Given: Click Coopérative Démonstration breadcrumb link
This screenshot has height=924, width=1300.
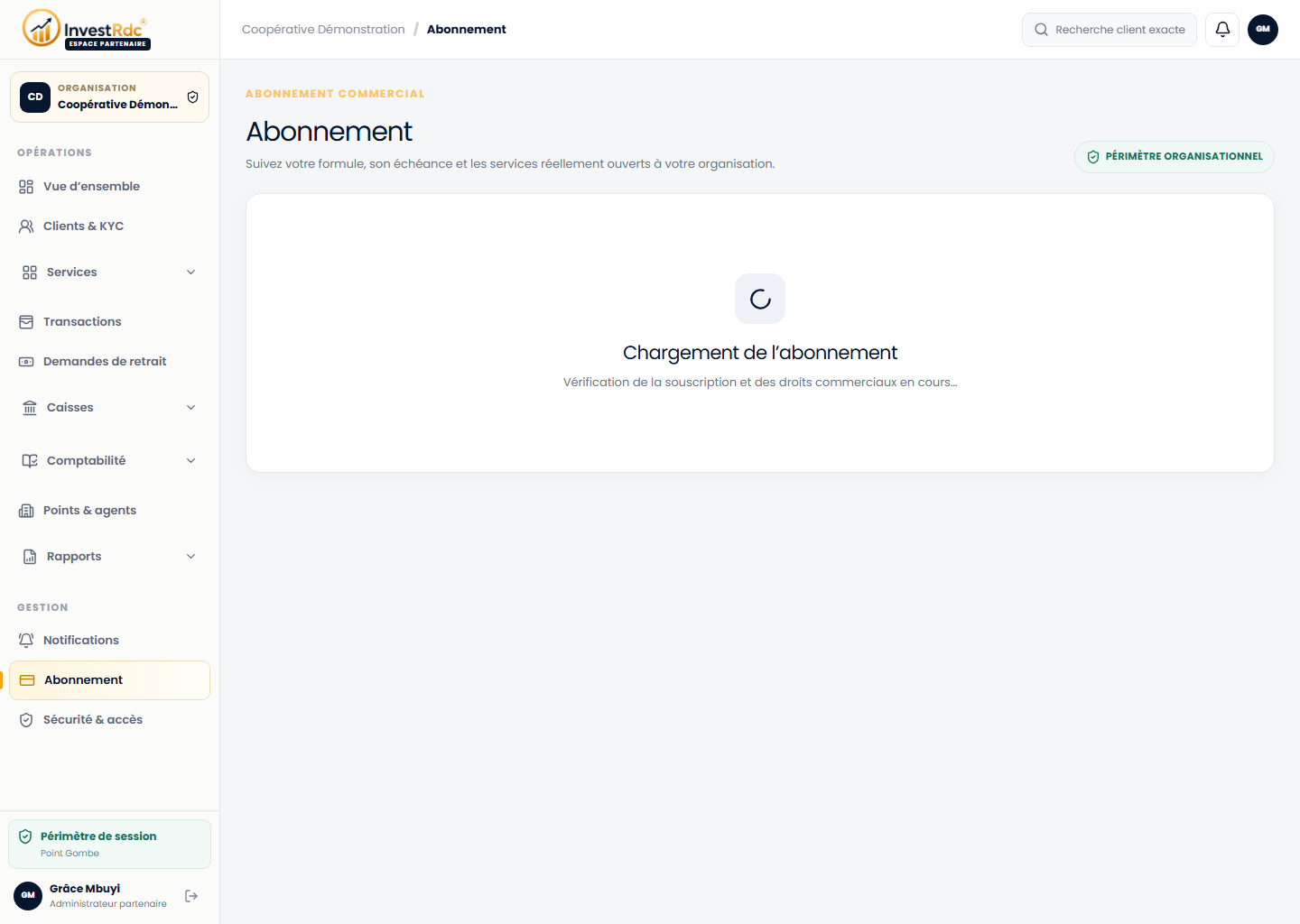Looking at the screenshot, I should tap(323, 30).
